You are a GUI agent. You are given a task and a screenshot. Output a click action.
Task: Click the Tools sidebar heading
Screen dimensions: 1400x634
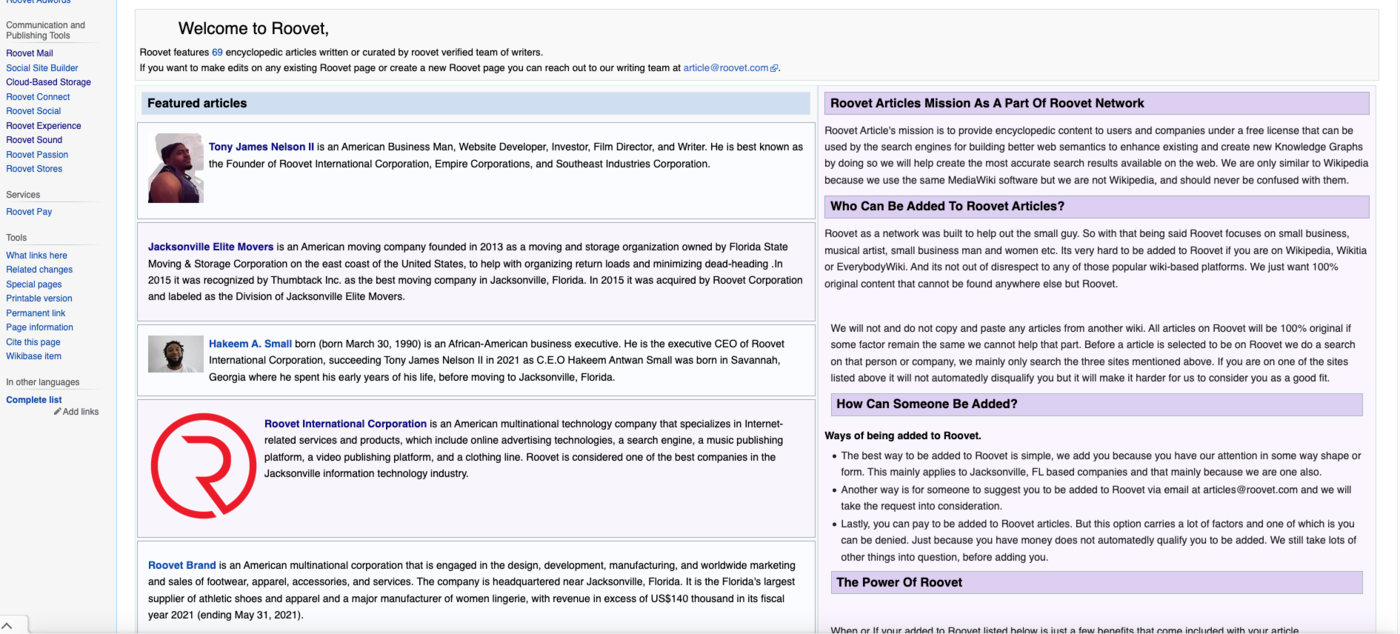[16, 238]
